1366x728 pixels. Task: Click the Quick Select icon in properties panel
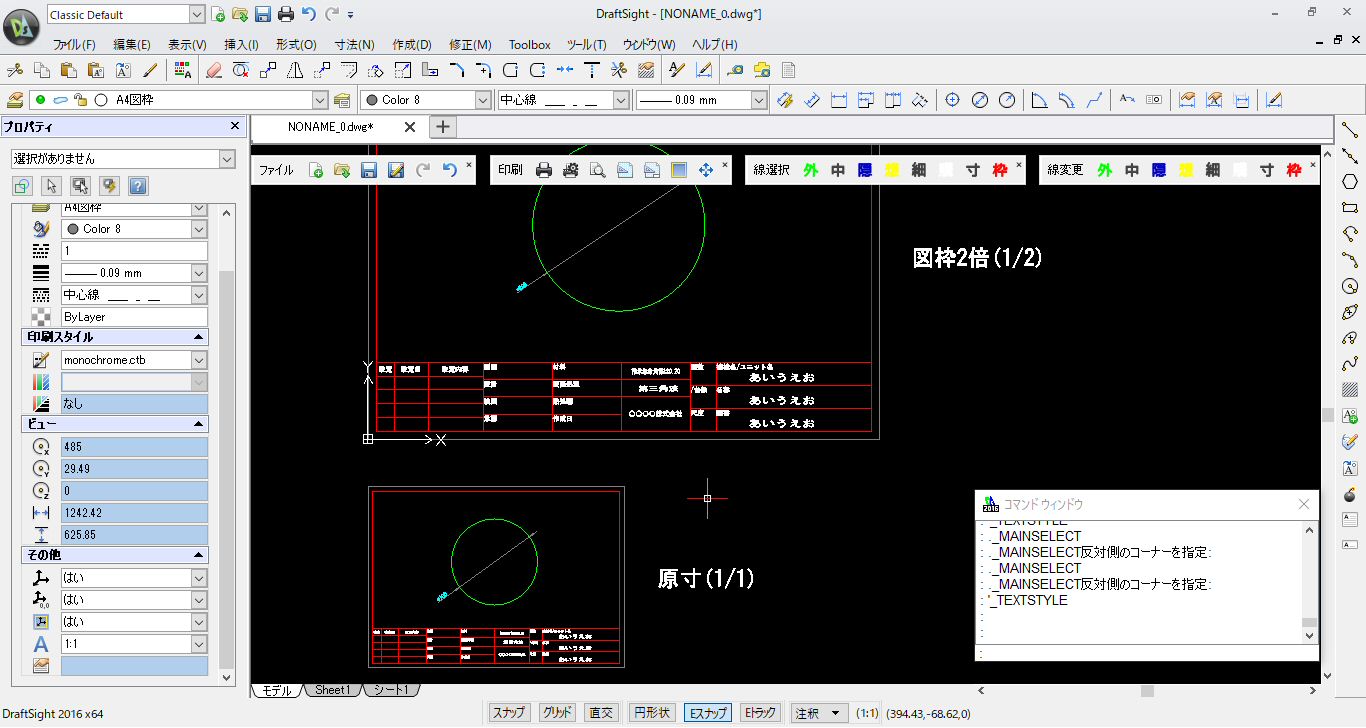[x=109, y=186]
